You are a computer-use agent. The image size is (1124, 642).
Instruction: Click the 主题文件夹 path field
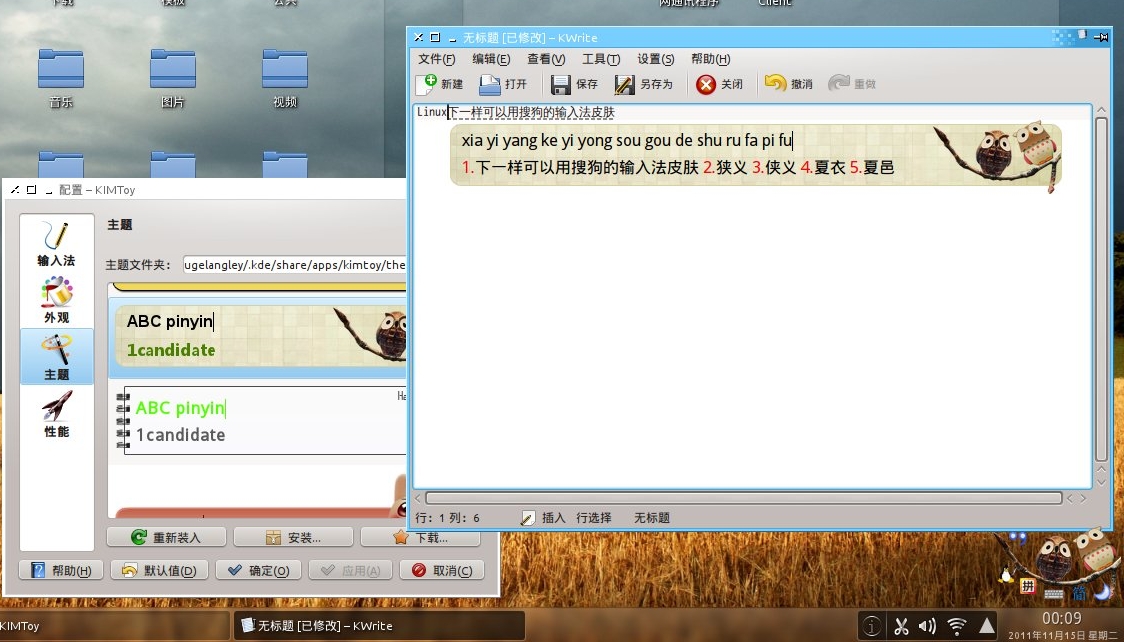click(295, 265)
